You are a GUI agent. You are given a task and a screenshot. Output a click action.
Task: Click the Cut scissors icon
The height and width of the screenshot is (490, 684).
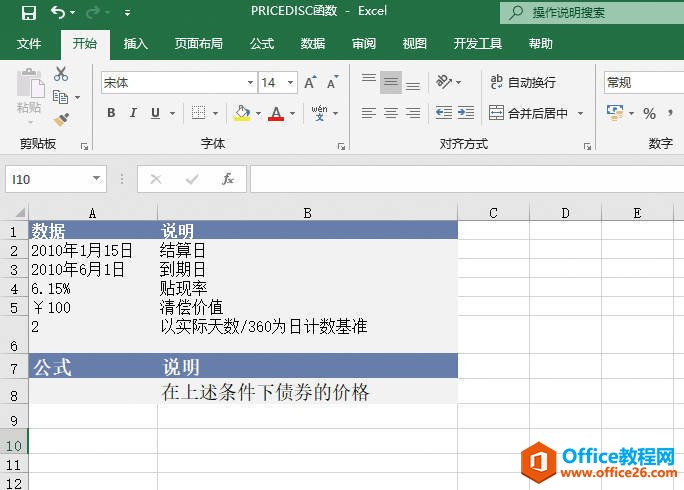pyautogui.click(x=61, y=74)
